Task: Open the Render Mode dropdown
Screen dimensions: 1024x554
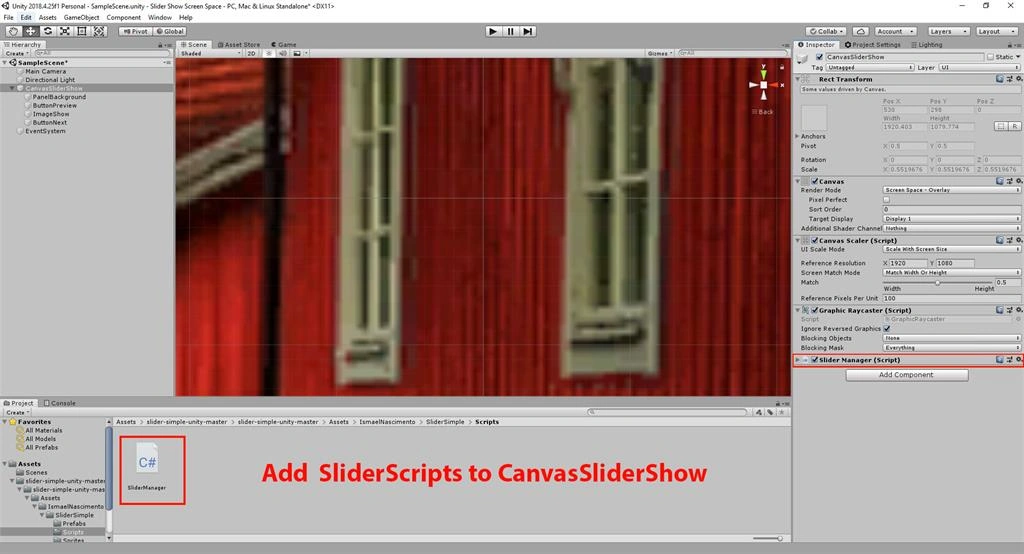Action: point(952,189)
